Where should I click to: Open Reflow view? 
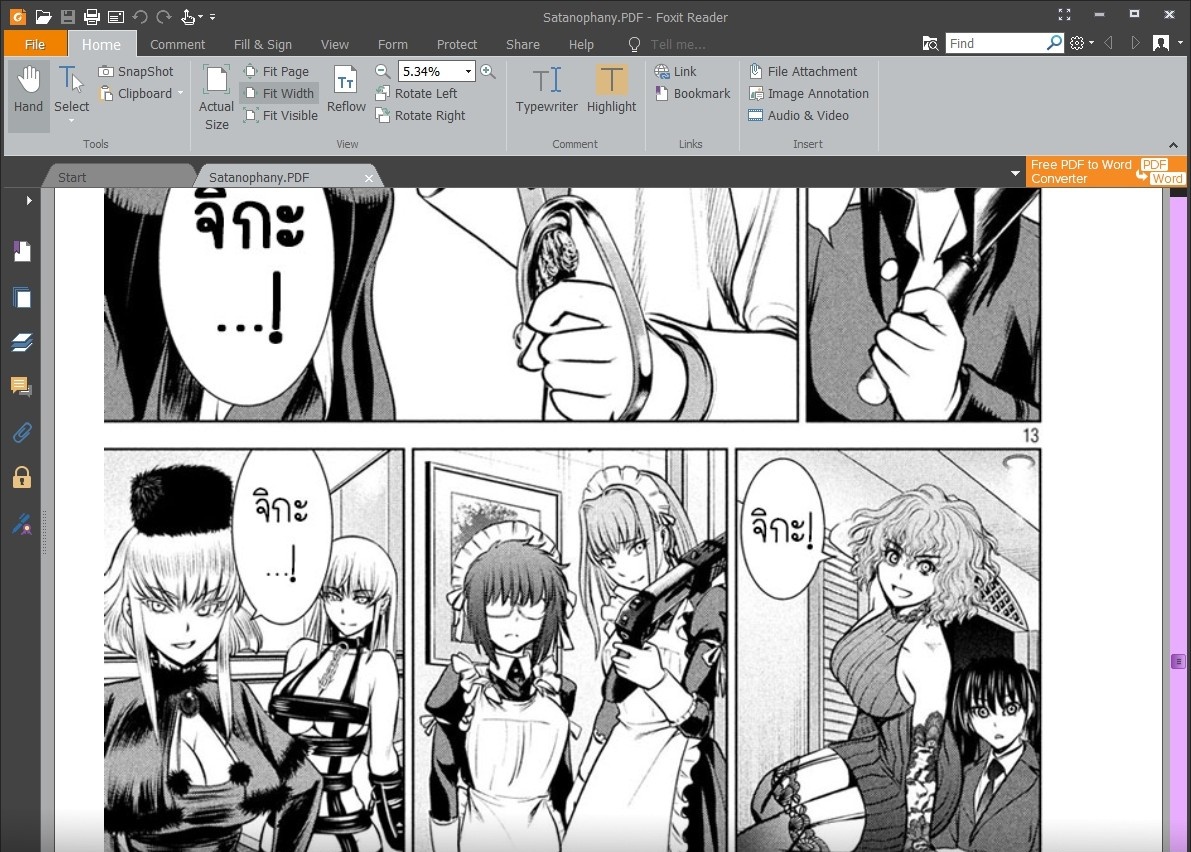pyautogui.click(x=346, y=89)
